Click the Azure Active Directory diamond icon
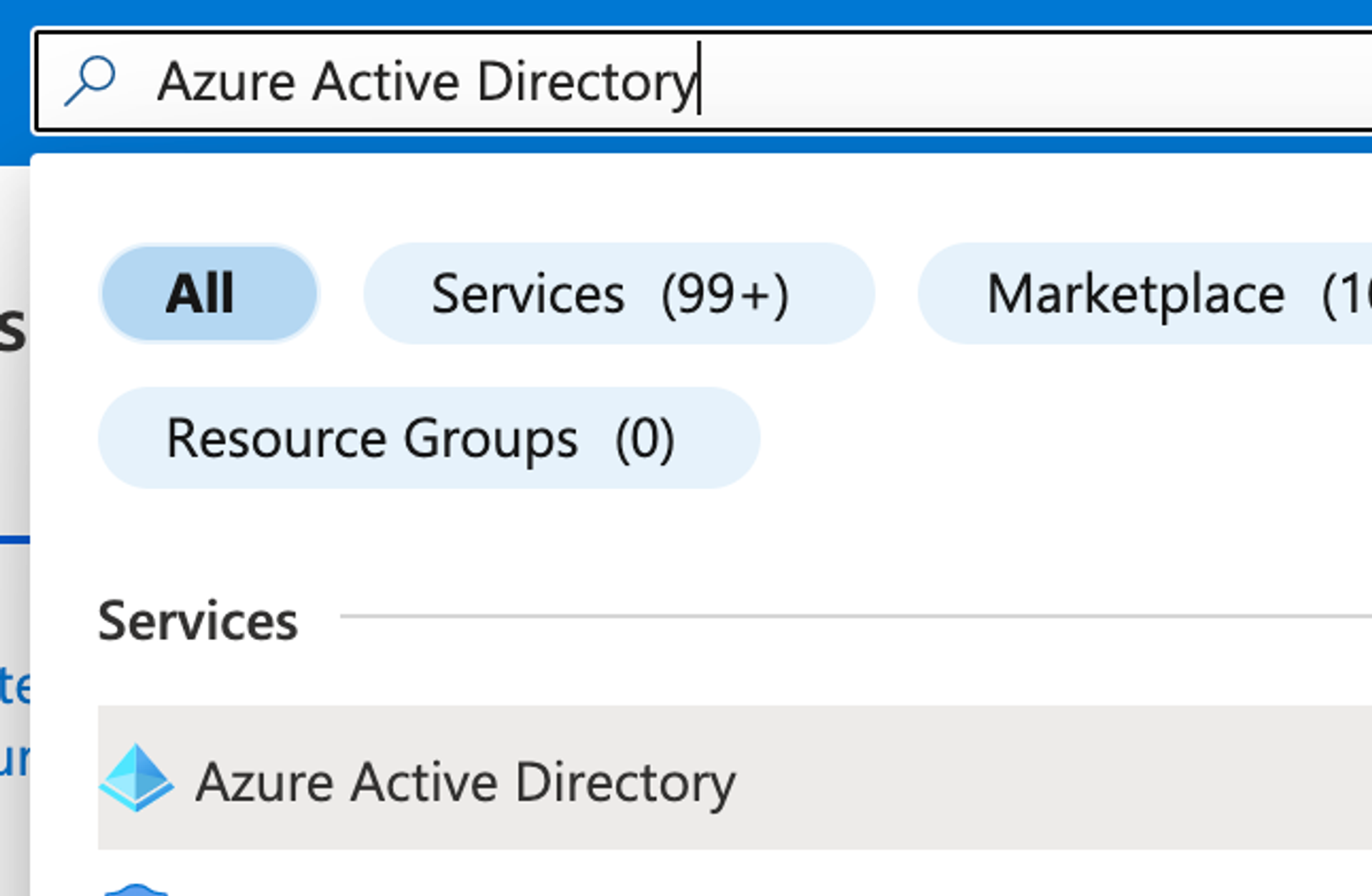Viewport: 1372px width, 896px height. tap(136, 778)
